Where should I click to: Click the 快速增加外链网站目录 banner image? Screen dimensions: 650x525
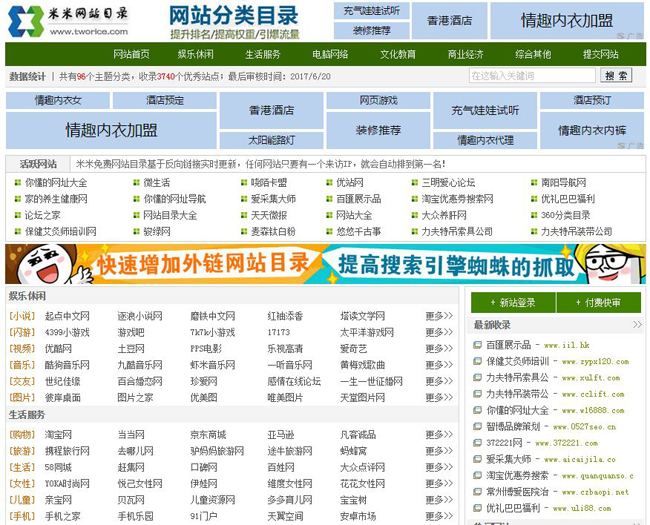(325, 264)
